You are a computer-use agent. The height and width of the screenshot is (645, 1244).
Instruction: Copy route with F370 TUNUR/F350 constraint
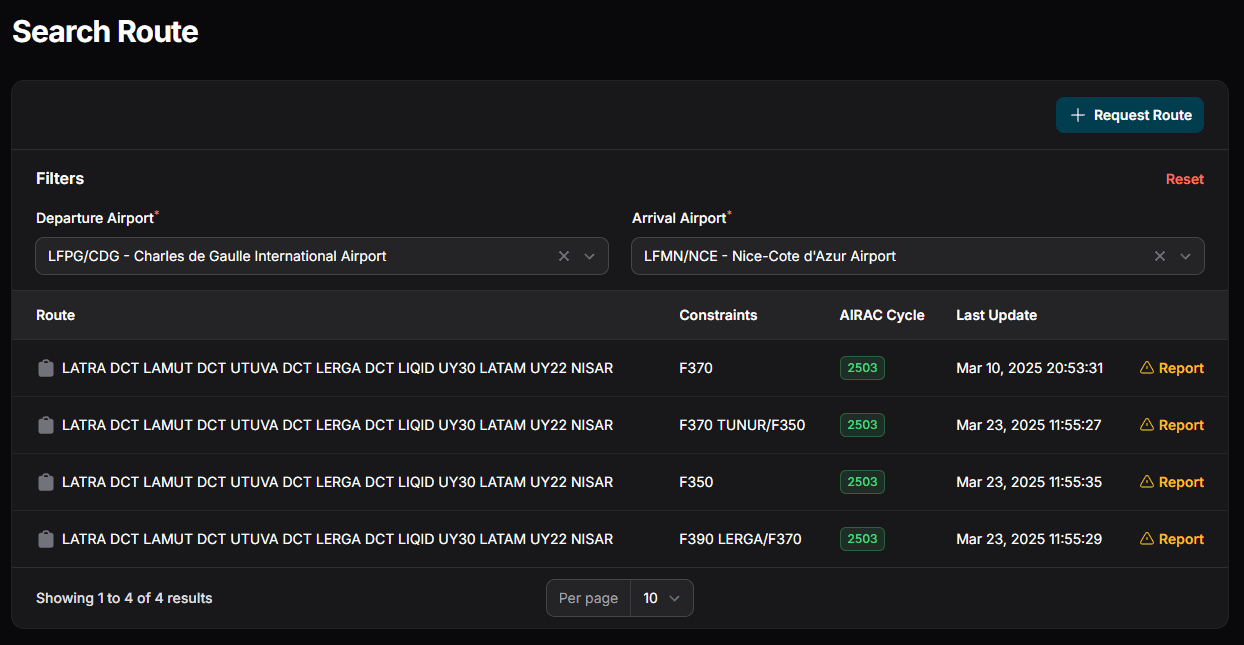45,425
